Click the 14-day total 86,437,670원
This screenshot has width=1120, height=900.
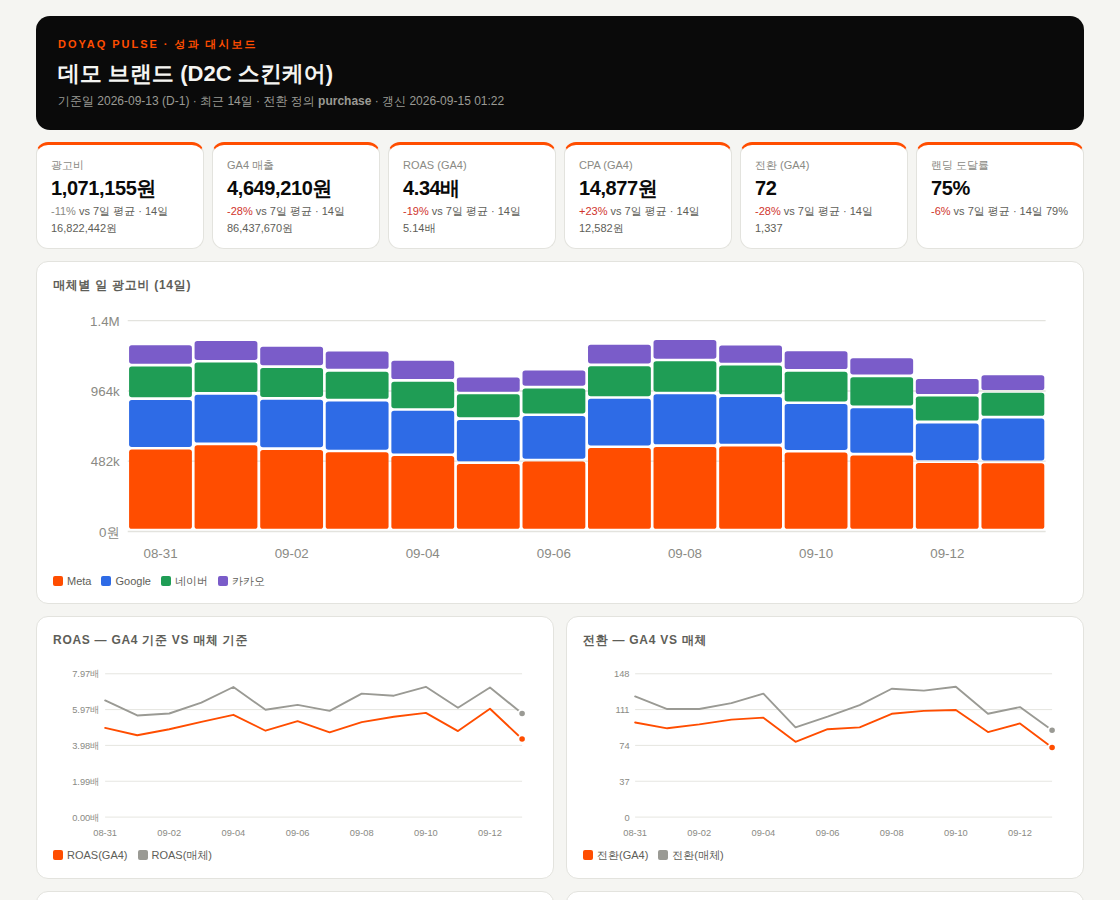259,229
